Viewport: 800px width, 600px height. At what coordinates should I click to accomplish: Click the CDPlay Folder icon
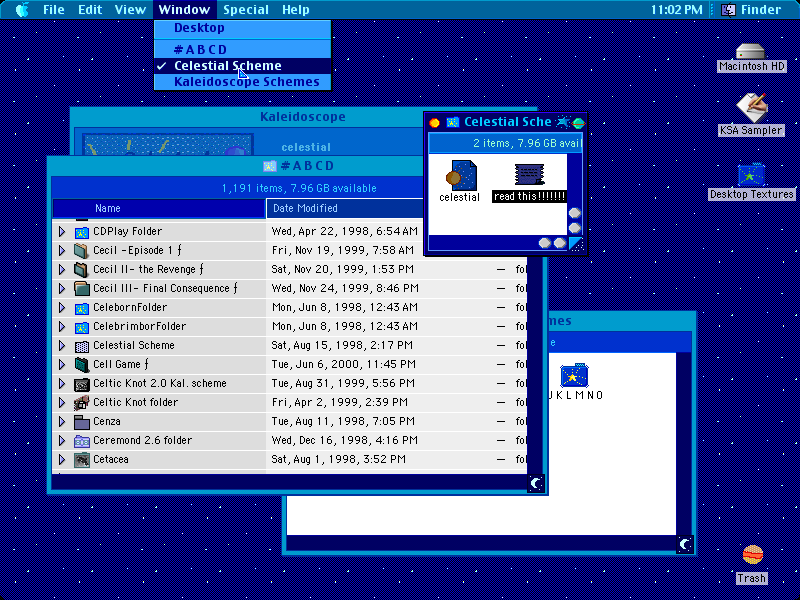(x=82, y=232)
